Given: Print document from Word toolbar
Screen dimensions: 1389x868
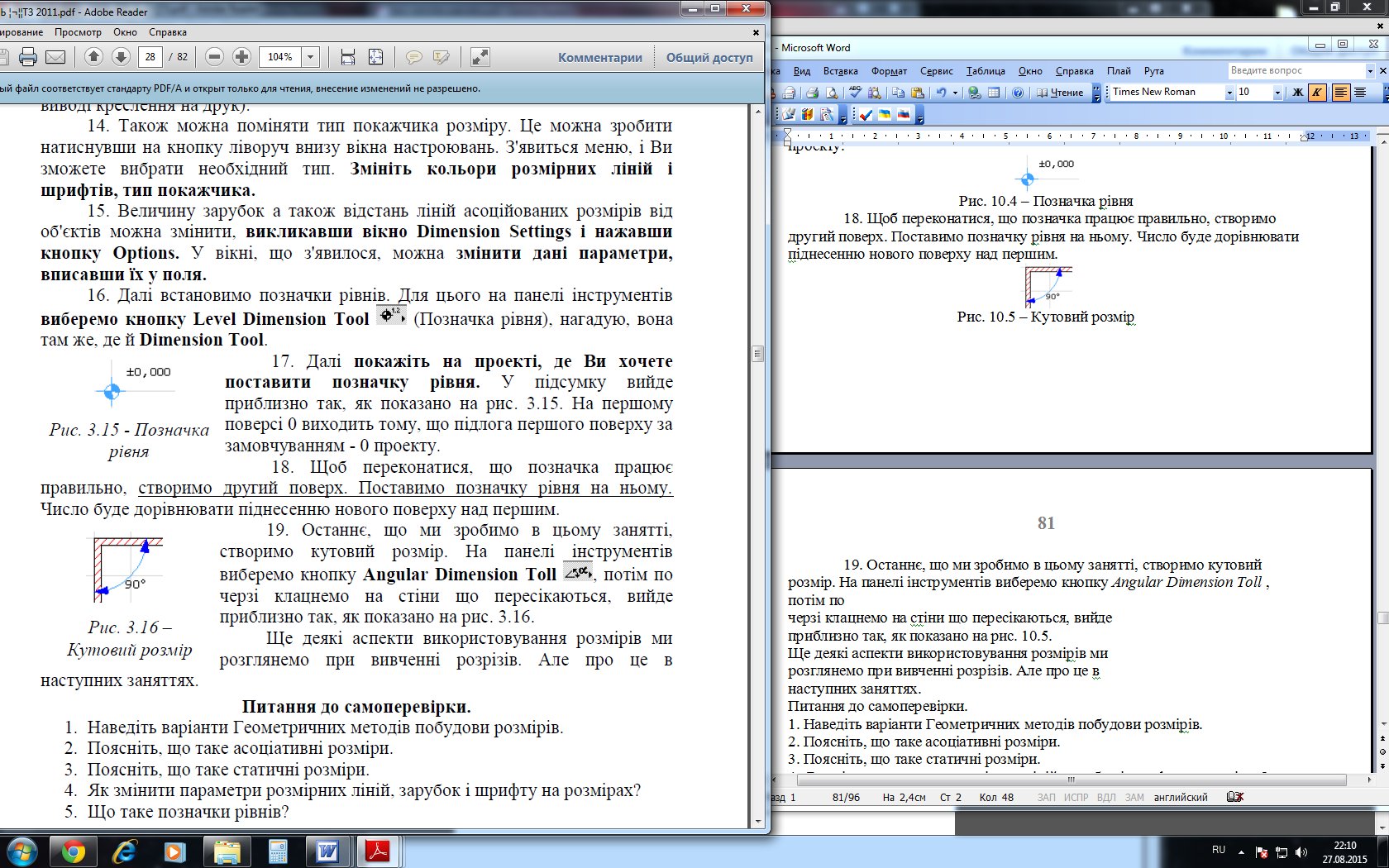Looking at the screenshot, I should pos(812,93).
